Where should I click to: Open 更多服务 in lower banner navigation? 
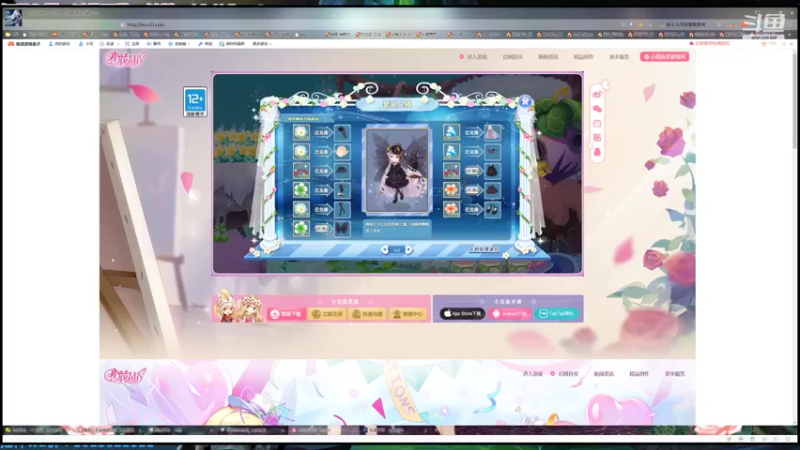[674, 373]
